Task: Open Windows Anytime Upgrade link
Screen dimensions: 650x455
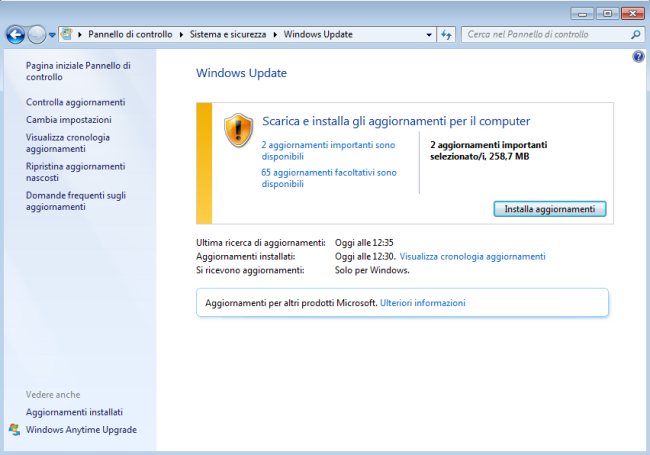Action: (81, 430)
